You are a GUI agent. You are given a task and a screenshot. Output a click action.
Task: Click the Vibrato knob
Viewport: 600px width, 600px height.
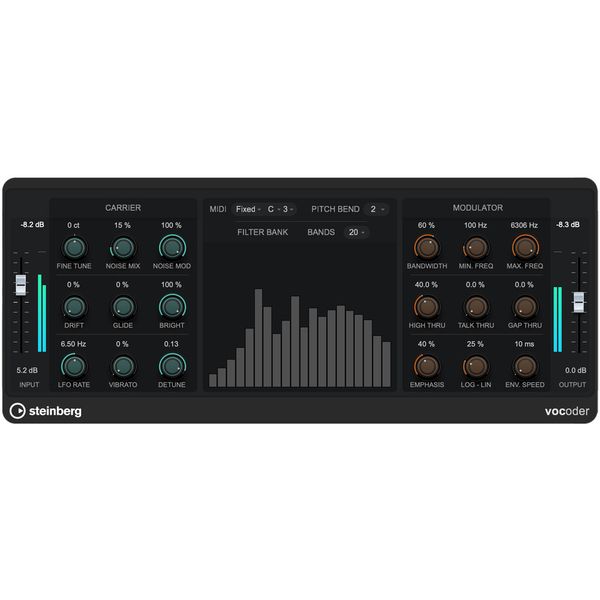tap(123, 366)
